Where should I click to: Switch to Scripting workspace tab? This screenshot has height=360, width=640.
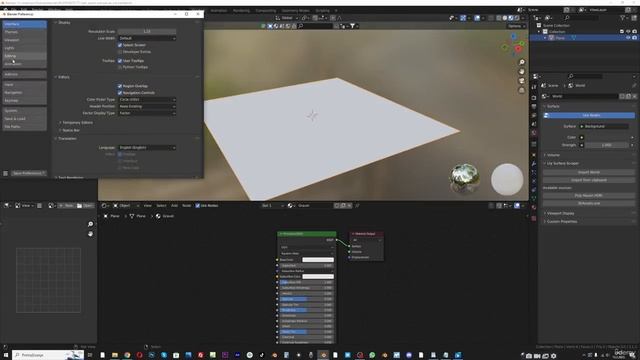322,11
